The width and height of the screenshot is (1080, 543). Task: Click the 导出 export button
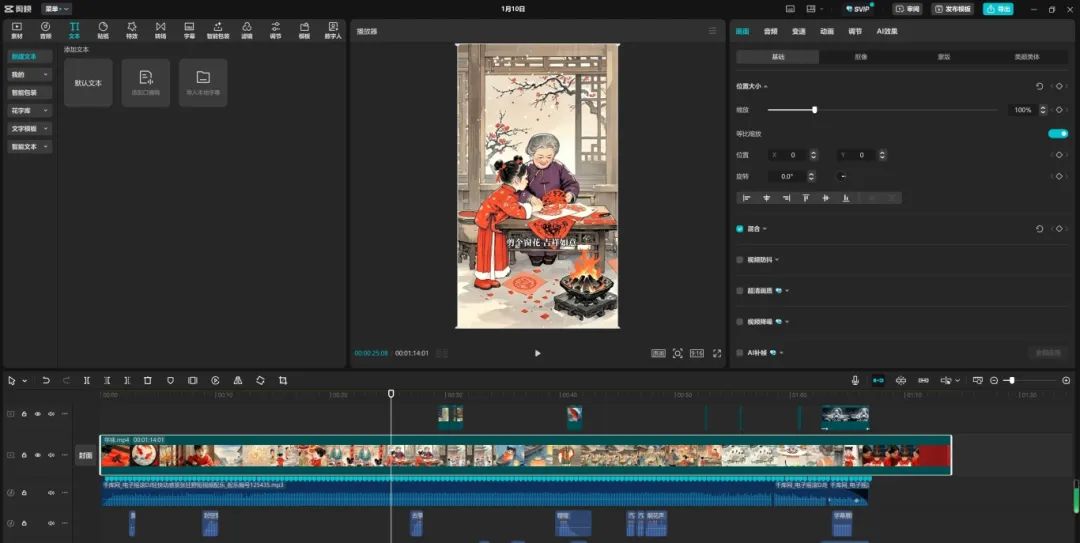pos(998,9)
